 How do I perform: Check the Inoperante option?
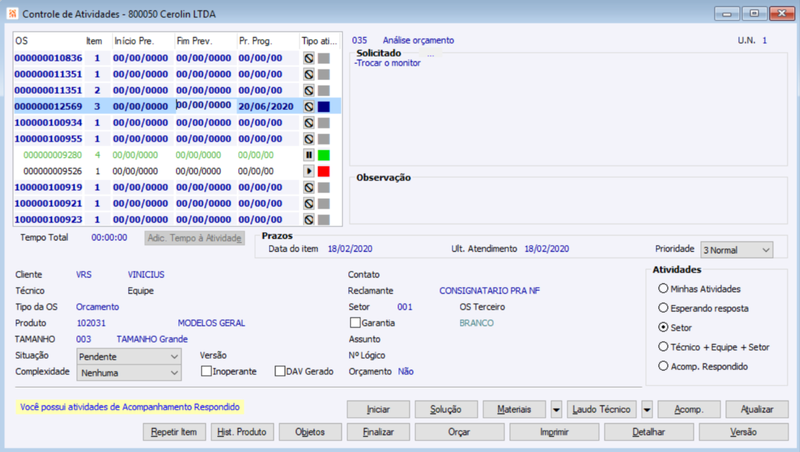pos(206,371)
